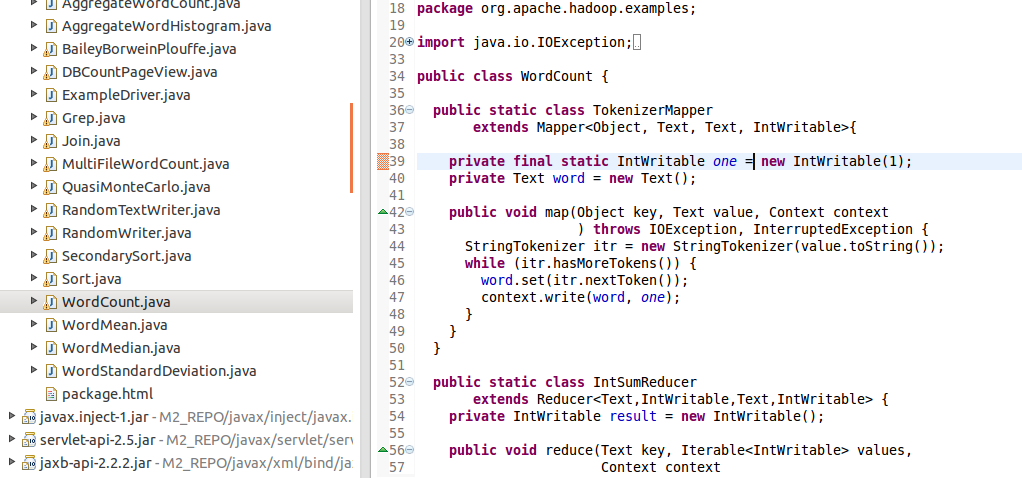Collapse the reduce method fold on line 56
Screen dimensions: 1022x478
point(410,450)
